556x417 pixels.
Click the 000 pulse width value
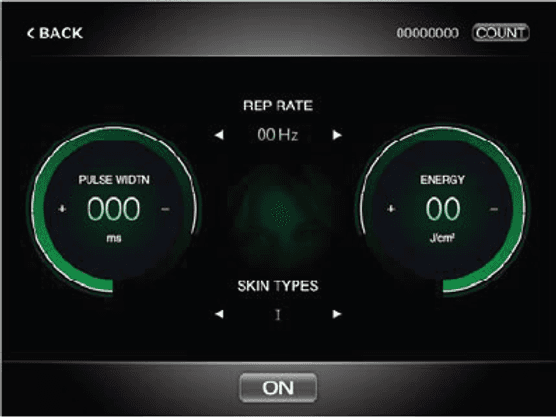tap(113, 209)
